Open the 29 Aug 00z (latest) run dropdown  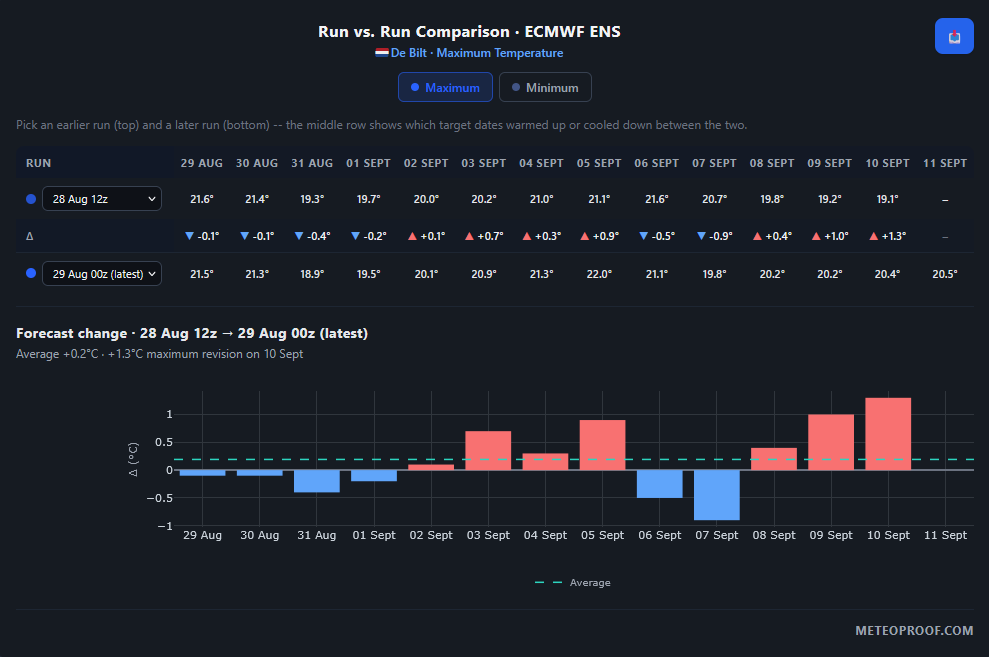click(x=102, y=274)
